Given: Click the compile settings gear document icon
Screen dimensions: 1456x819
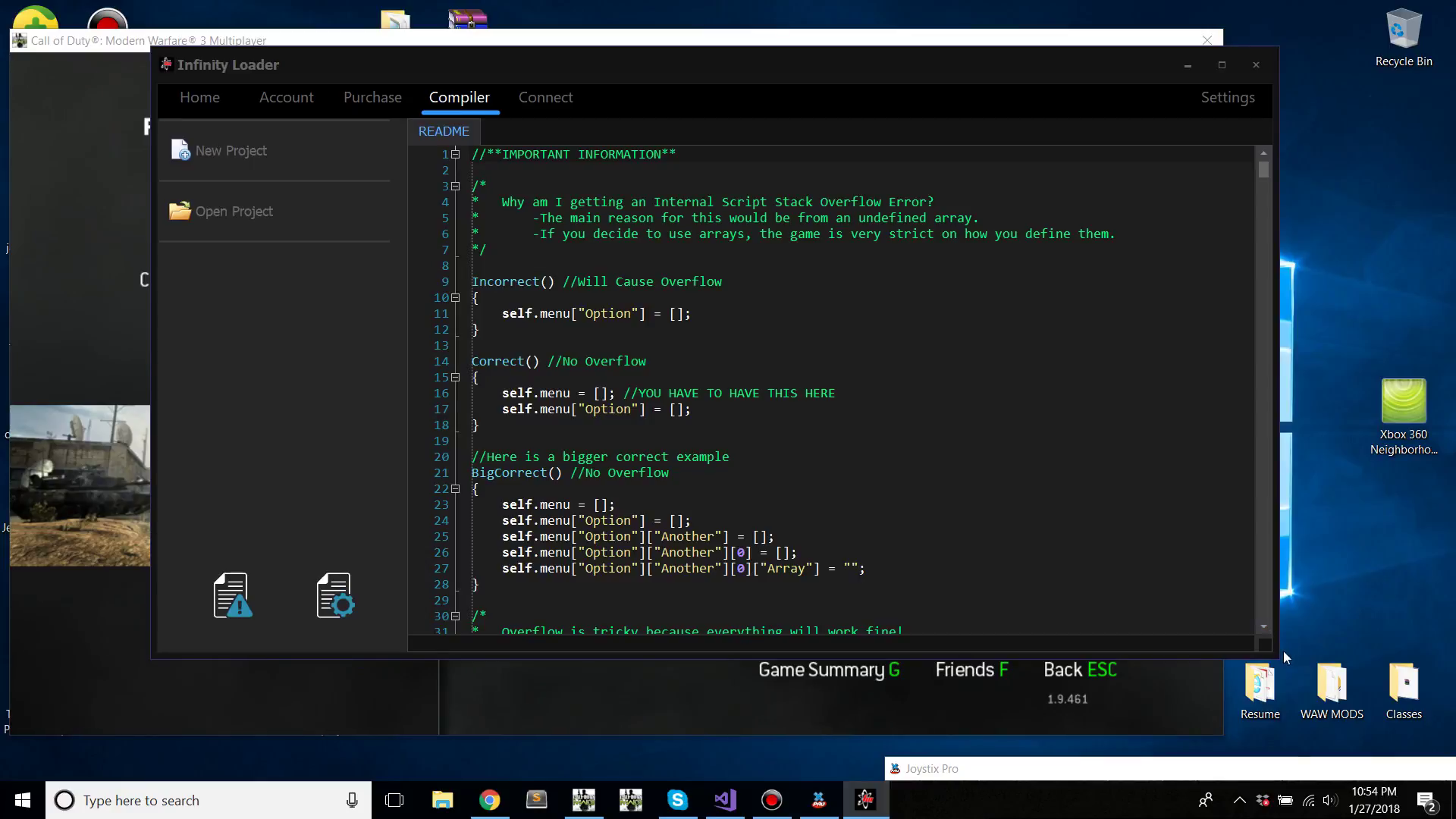Looking at the screenshot, I should (335, 595).
